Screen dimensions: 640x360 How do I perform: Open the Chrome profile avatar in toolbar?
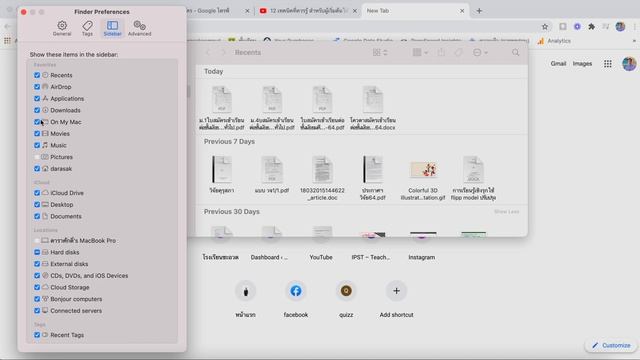click(x=620, y=27)
